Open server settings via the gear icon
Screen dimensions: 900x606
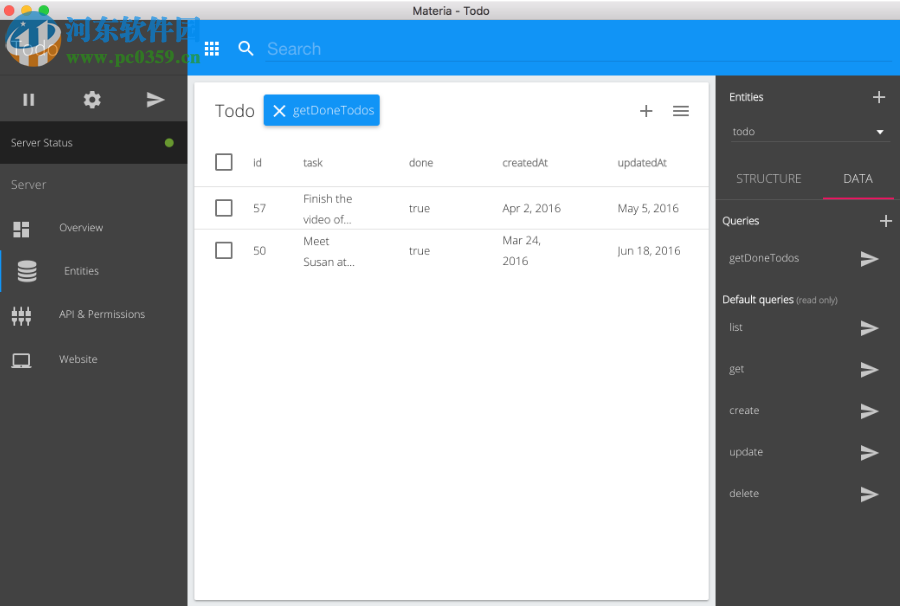pos(92,100)
